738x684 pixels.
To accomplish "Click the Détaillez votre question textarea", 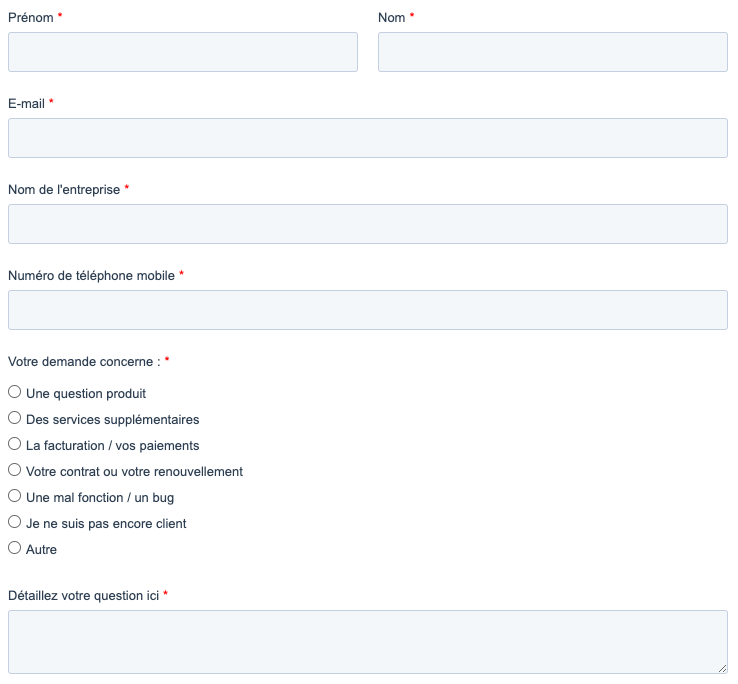I will pos(368,642).
